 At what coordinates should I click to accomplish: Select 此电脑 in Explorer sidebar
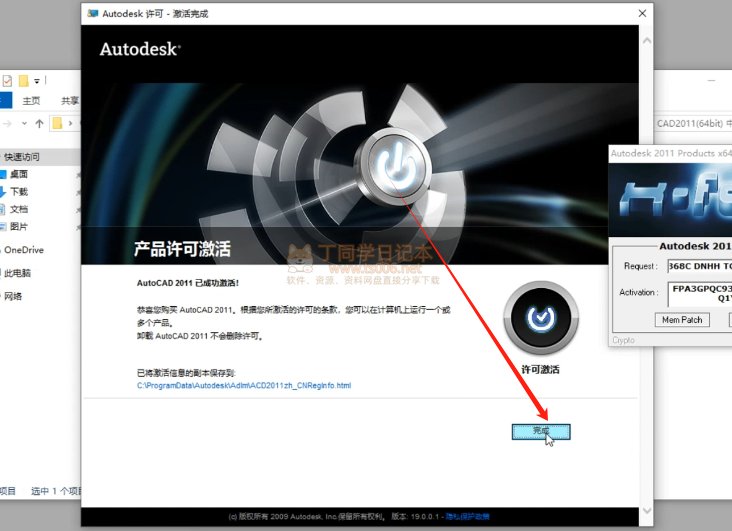17,273
